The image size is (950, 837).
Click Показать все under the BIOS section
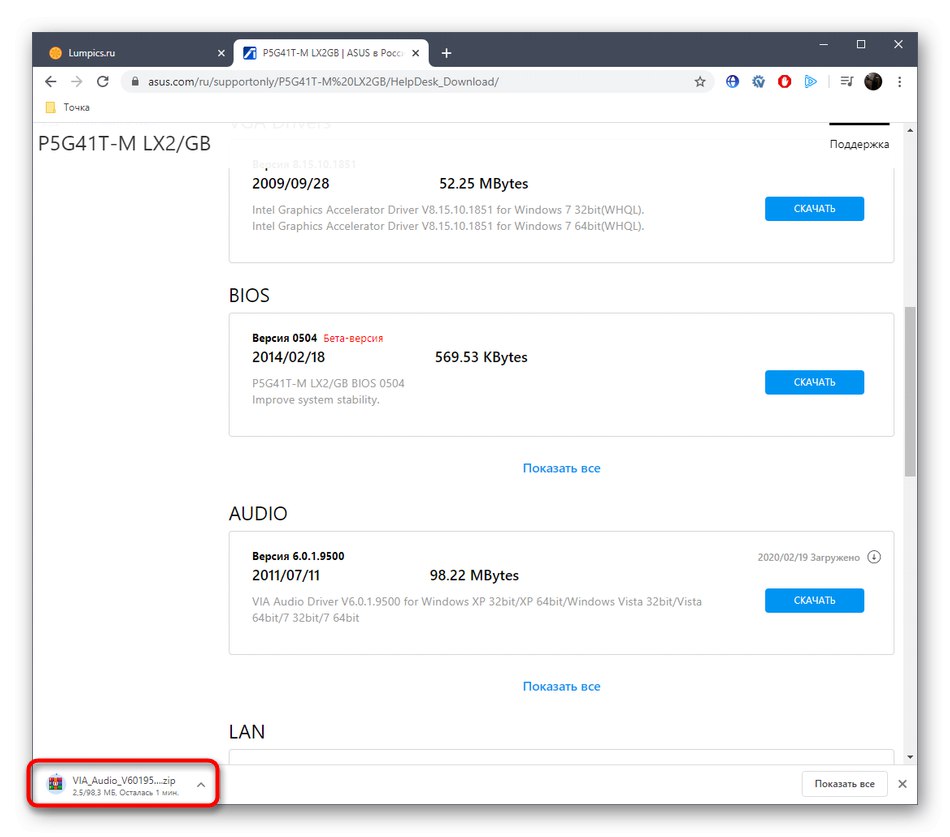[x=561, y=467]
